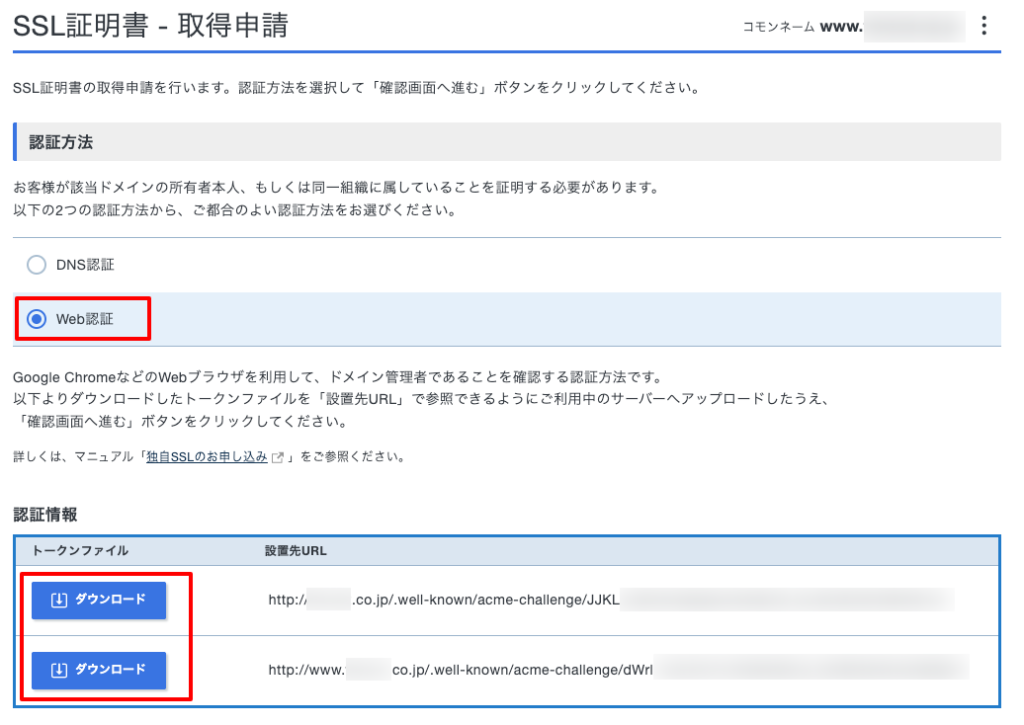Download the token file for the www URL
This screenshot has height=725, width=1024.
(98, 669)
